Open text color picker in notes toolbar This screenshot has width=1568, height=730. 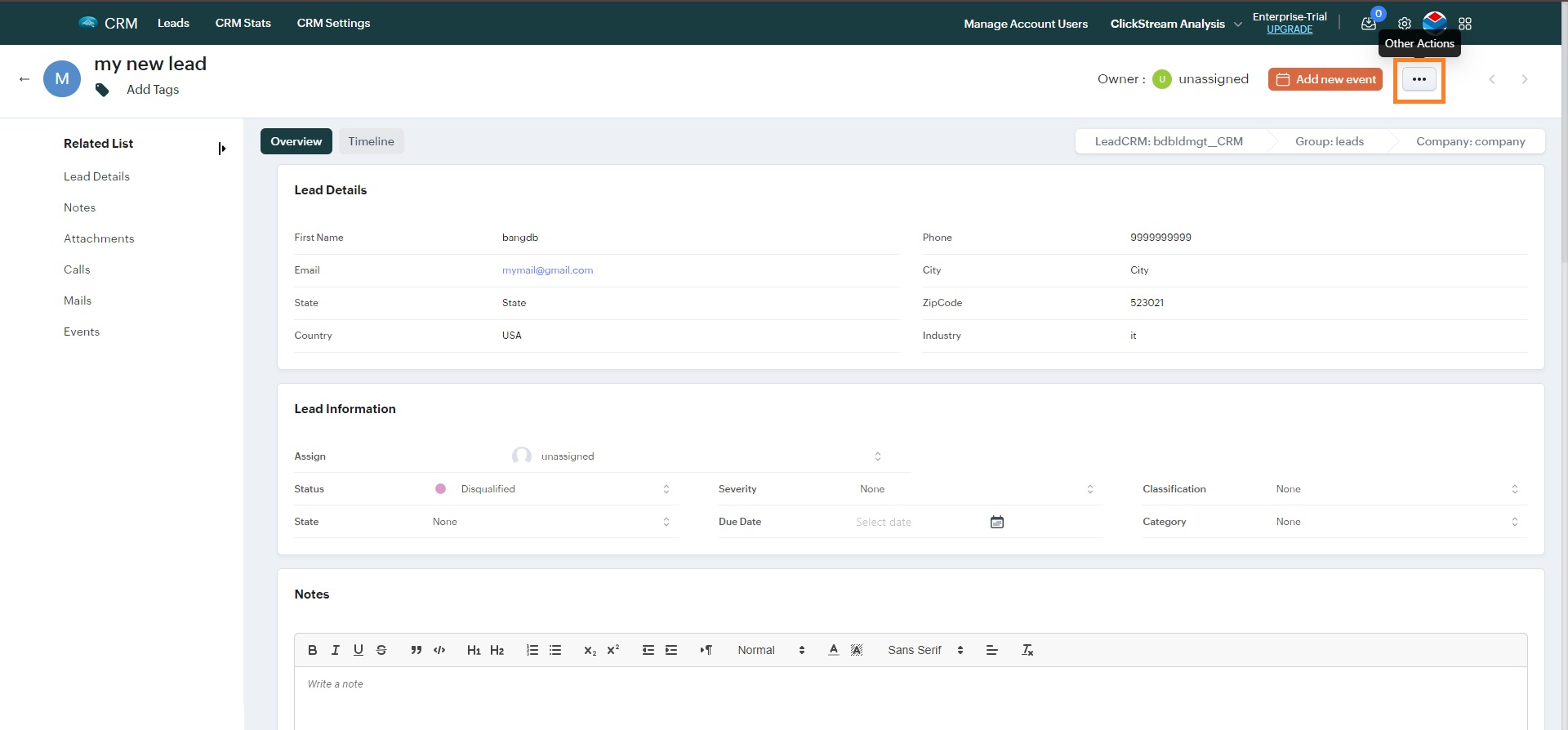(834, 650)
